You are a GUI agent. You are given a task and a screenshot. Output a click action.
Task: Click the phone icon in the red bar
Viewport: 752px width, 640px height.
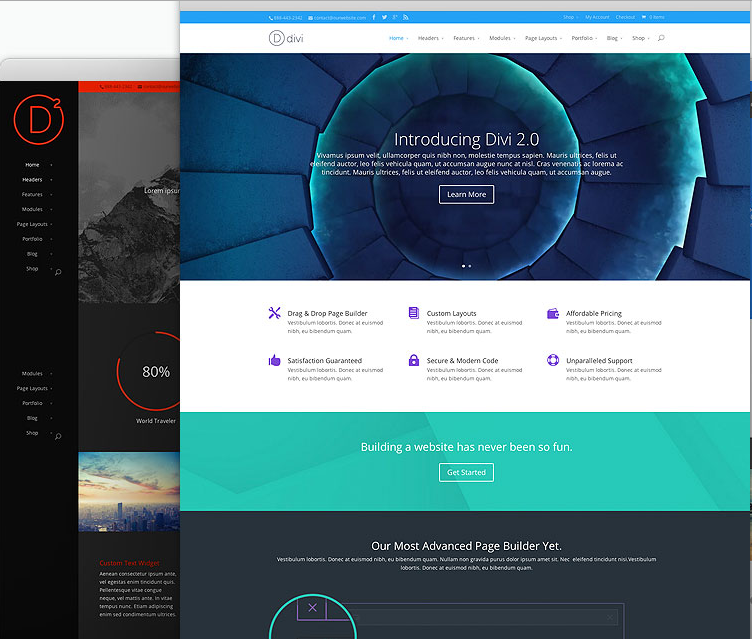[x=102, y=87]
